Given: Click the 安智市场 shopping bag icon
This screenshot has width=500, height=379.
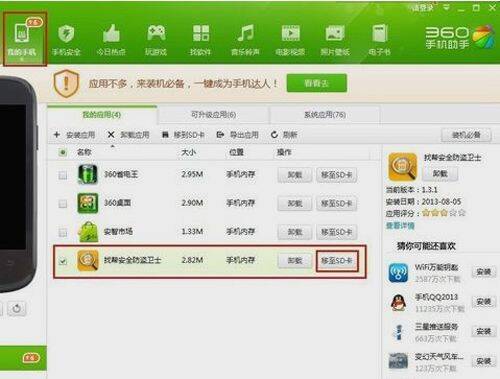Looking at the screenshot, I should 88,231.
